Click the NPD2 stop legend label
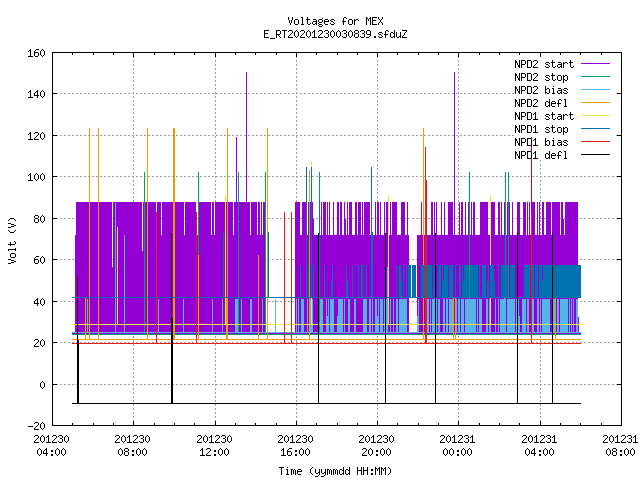The image size is (640, 480). 541,77
